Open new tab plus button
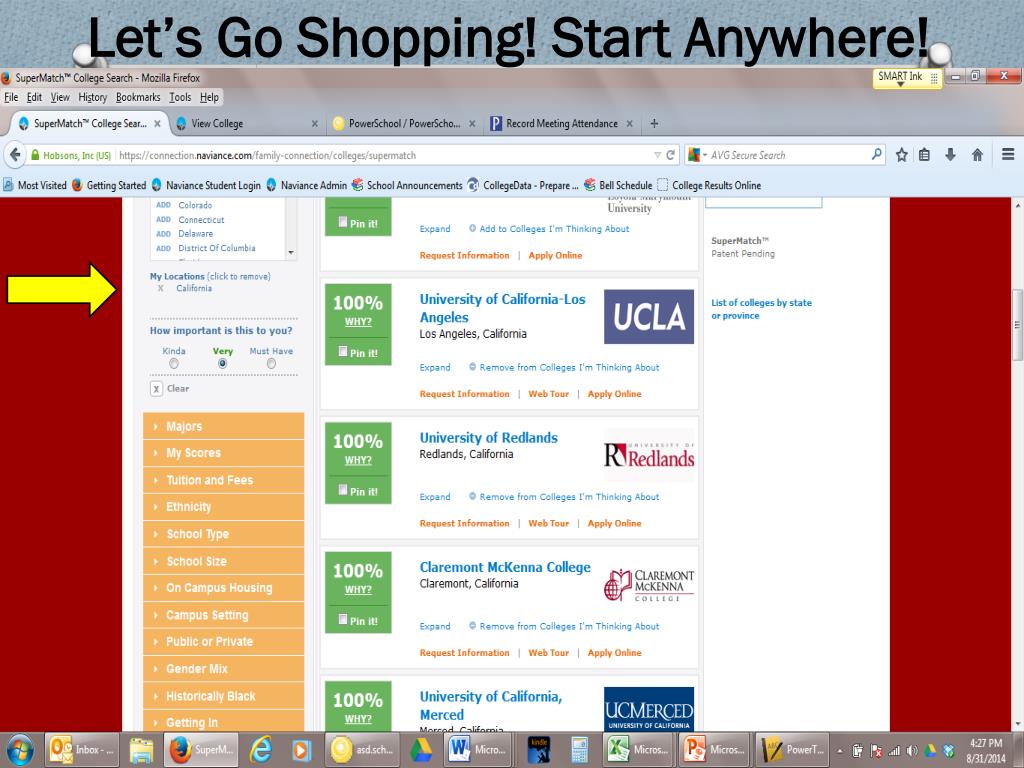1024x768 pixels. point(654,123)
